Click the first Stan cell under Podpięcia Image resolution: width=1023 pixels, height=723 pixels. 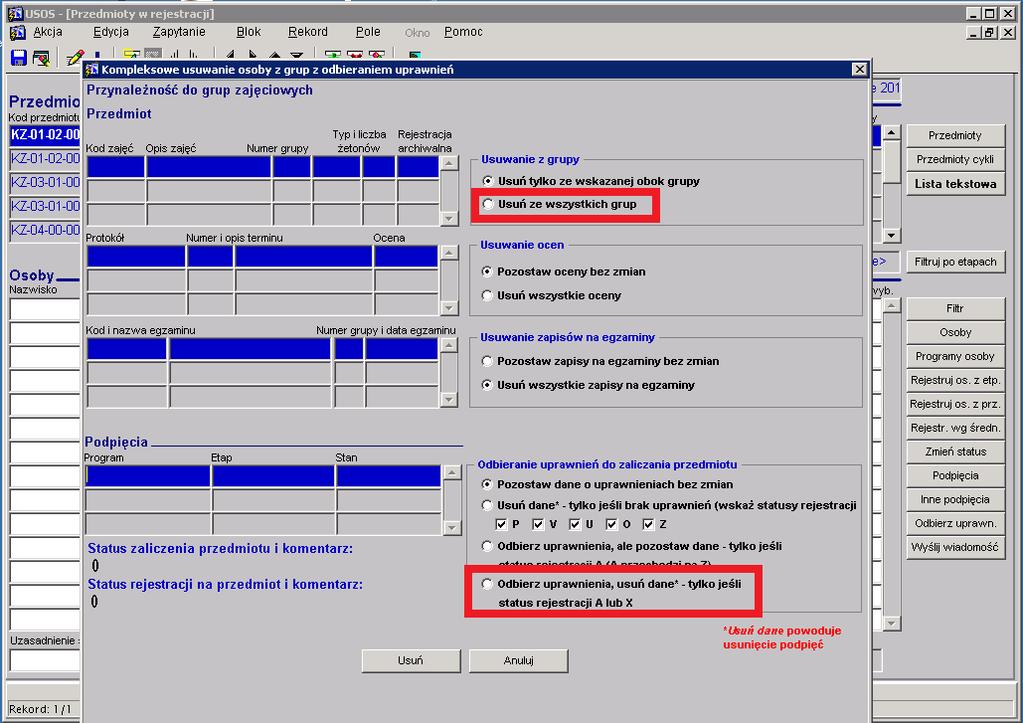388,476
